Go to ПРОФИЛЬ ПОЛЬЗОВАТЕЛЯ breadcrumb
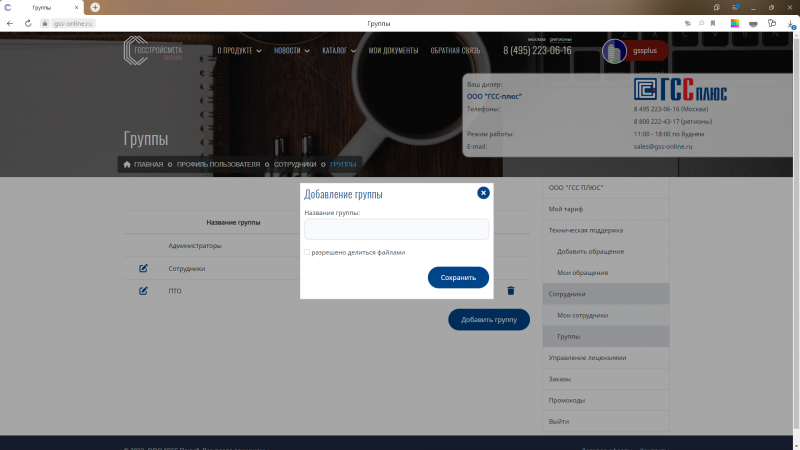800x450 pixels. pyautogui.click(x=218, y=164)
